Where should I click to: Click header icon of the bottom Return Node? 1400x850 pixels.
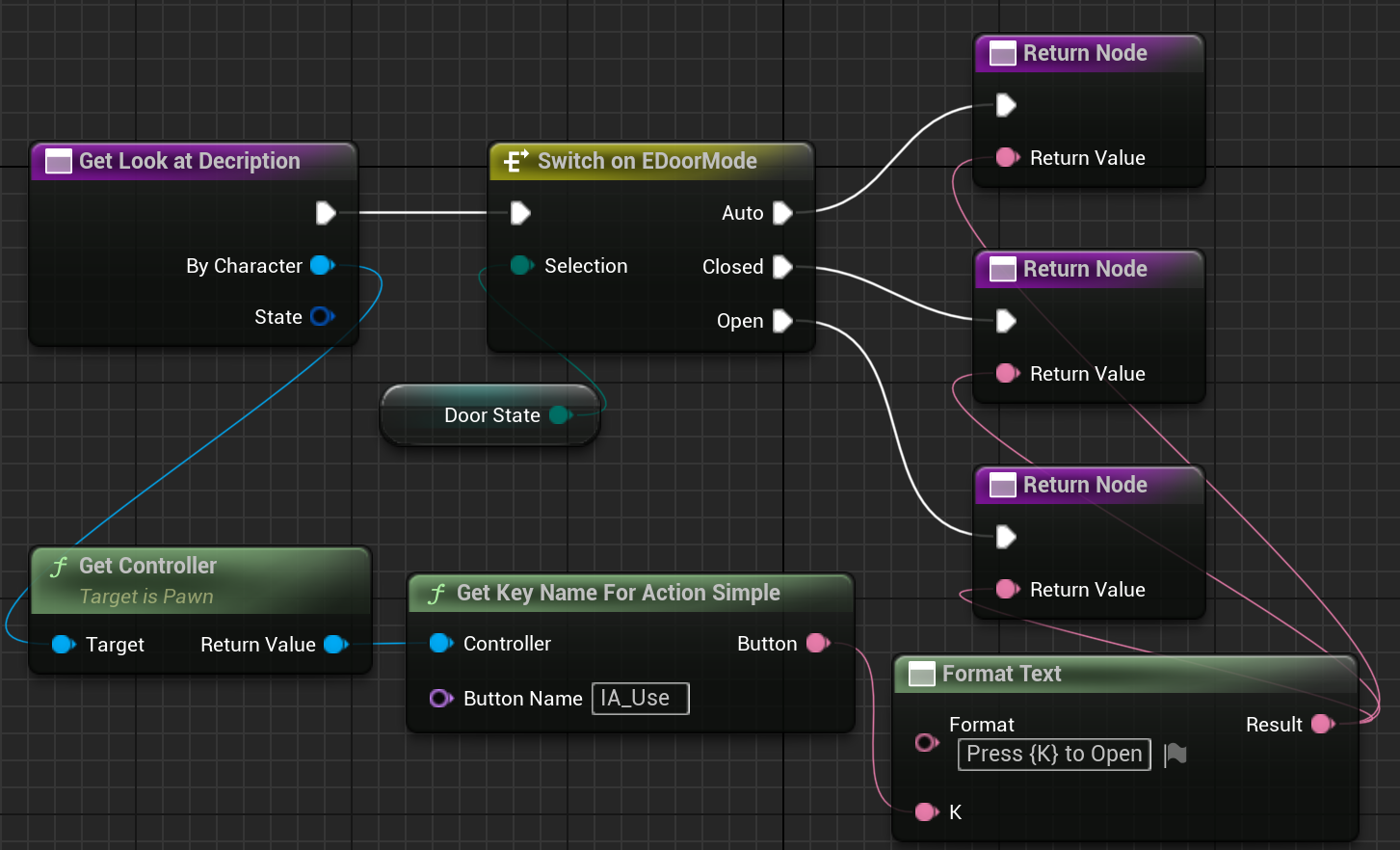tap(1003, 485)
